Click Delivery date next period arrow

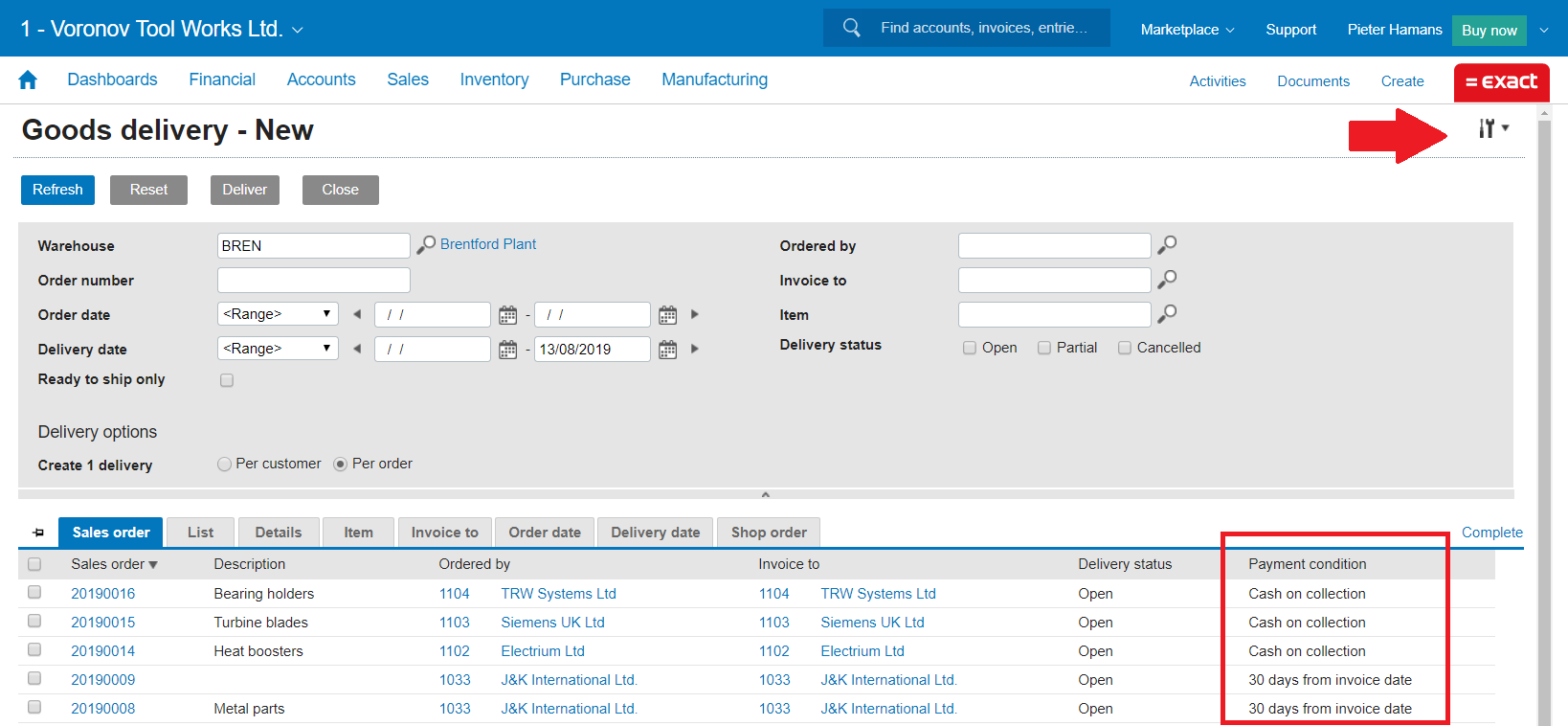click(695, 349)
